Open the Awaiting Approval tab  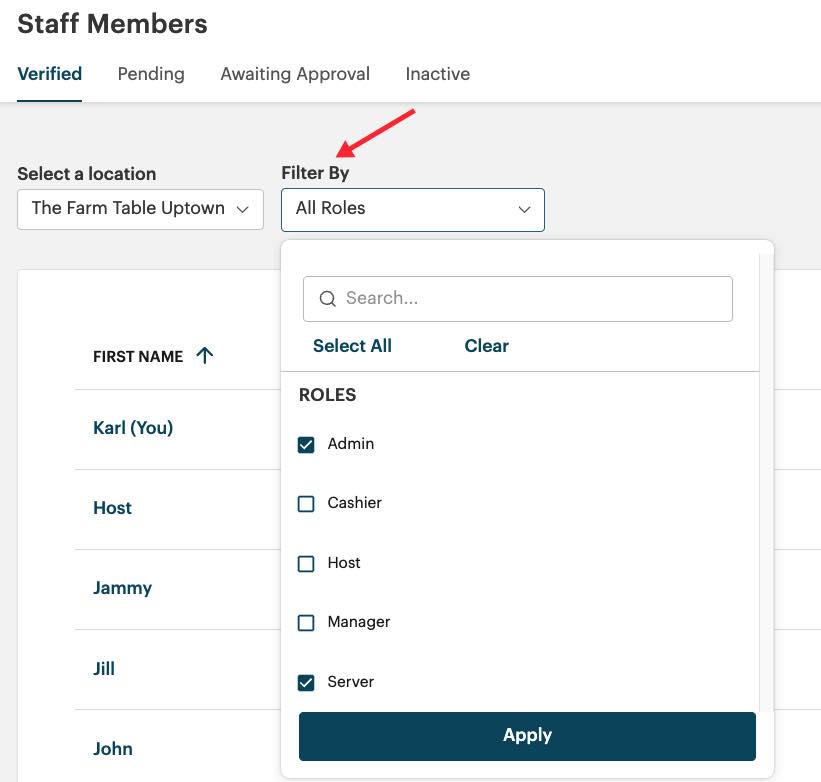tap(295, 74)
